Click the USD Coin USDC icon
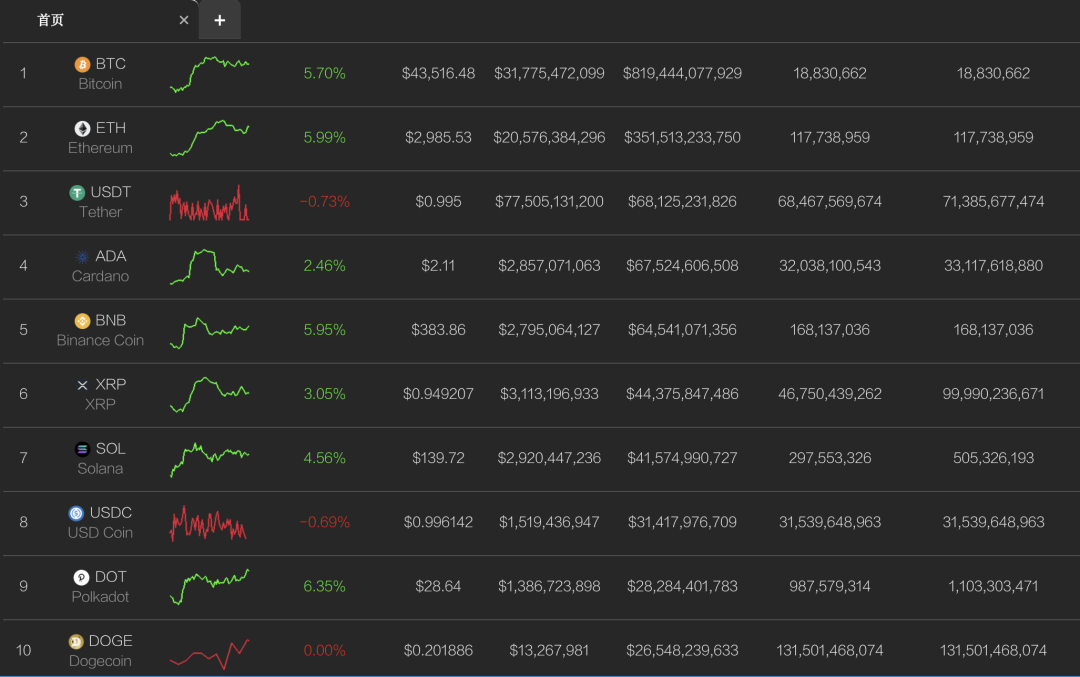The image size is (1080, 677). pos(76,513)
